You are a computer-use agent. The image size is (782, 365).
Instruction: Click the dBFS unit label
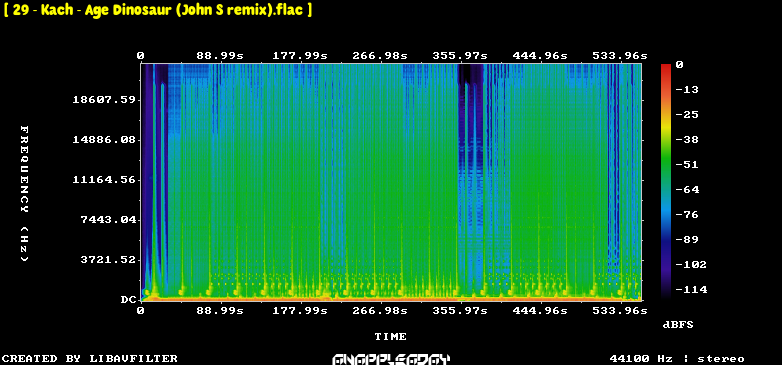tap(678, 325)
